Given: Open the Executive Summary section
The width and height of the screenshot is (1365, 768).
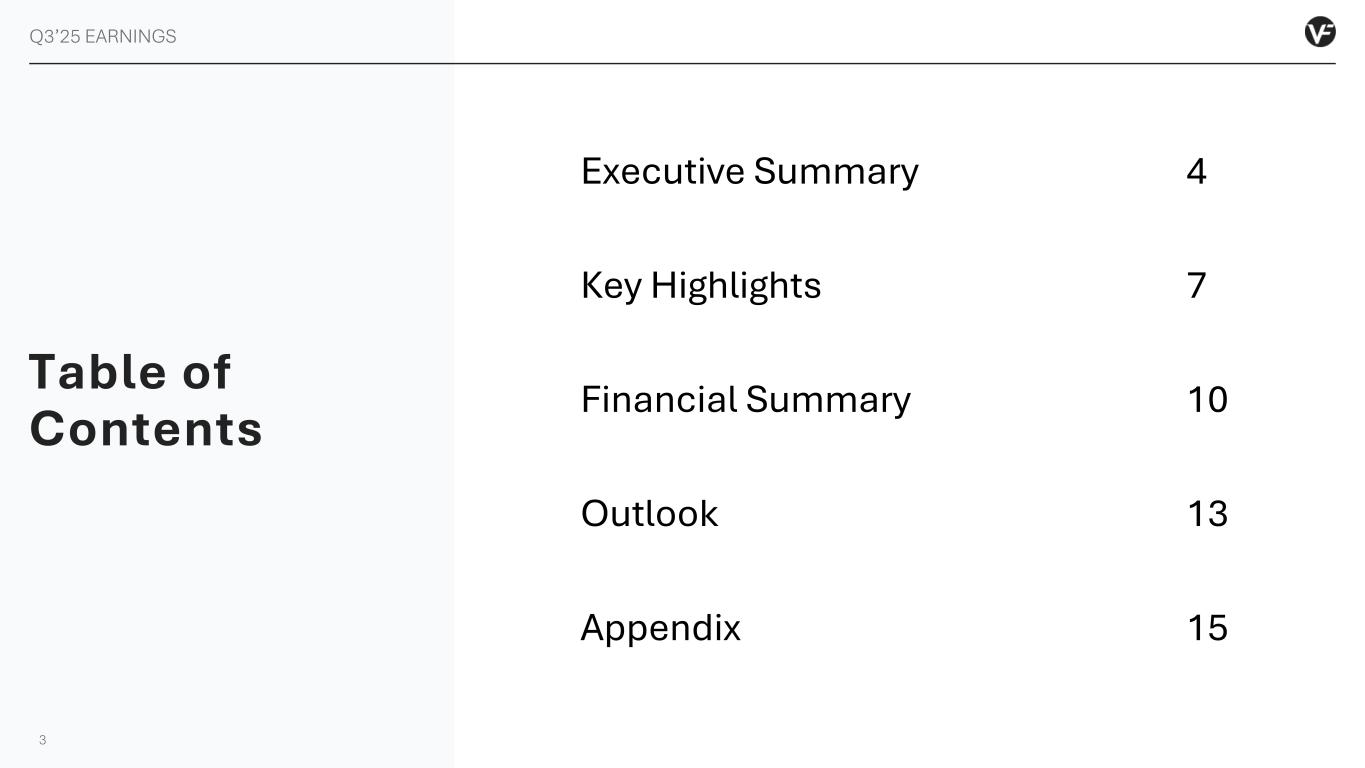Looking at the screenshot, I should [749, 172].
